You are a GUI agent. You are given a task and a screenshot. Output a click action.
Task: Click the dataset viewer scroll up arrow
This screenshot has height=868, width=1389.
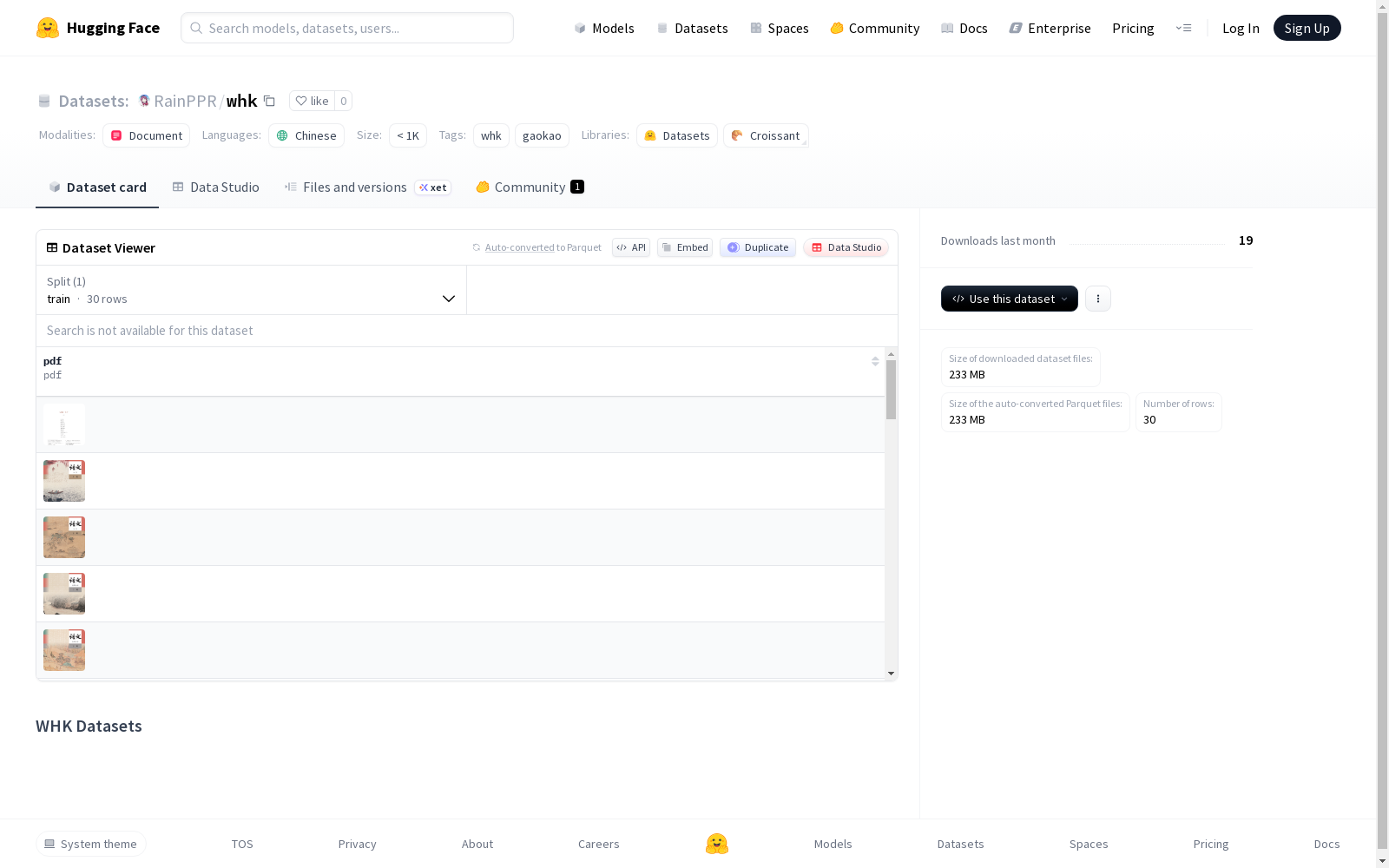891,354
